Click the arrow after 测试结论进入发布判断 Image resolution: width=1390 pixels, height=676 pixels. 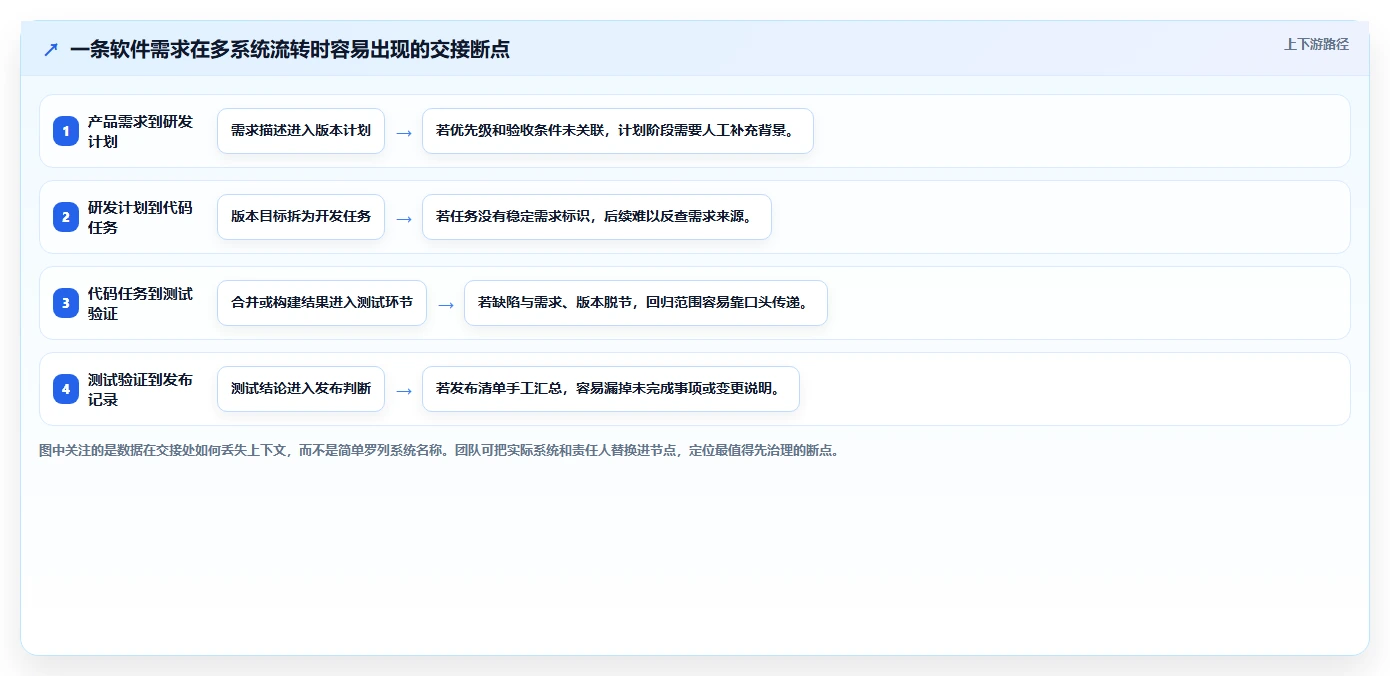pyautogui.click(x=404, y=390)
